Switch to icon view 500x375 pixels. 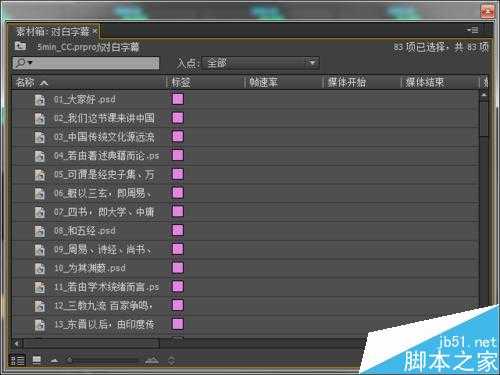[37, 360]
